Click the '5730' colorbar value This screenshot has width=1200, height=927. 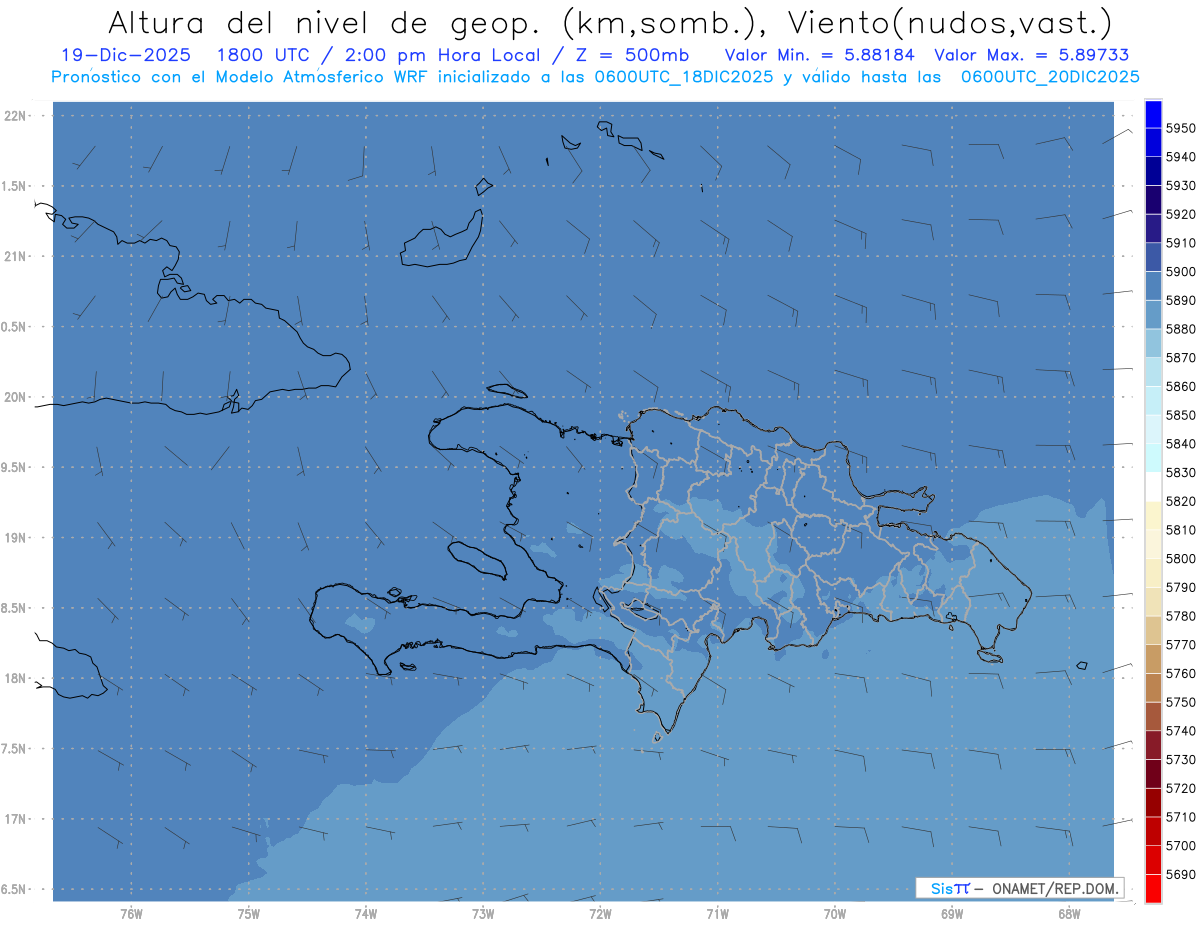pos(1180,760)
